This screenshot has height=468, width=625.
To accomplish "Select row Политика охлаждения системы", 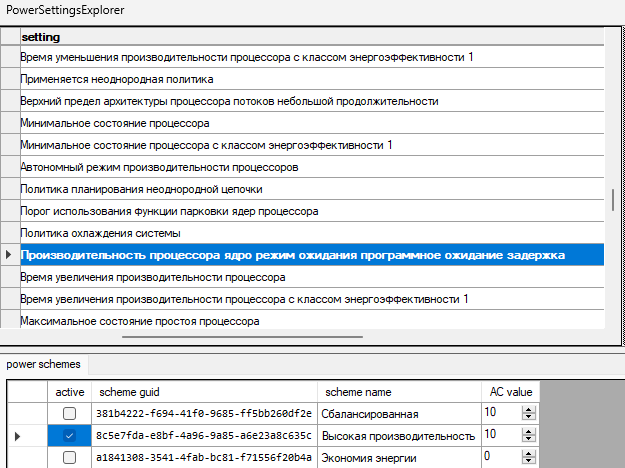I will (312, 233).
